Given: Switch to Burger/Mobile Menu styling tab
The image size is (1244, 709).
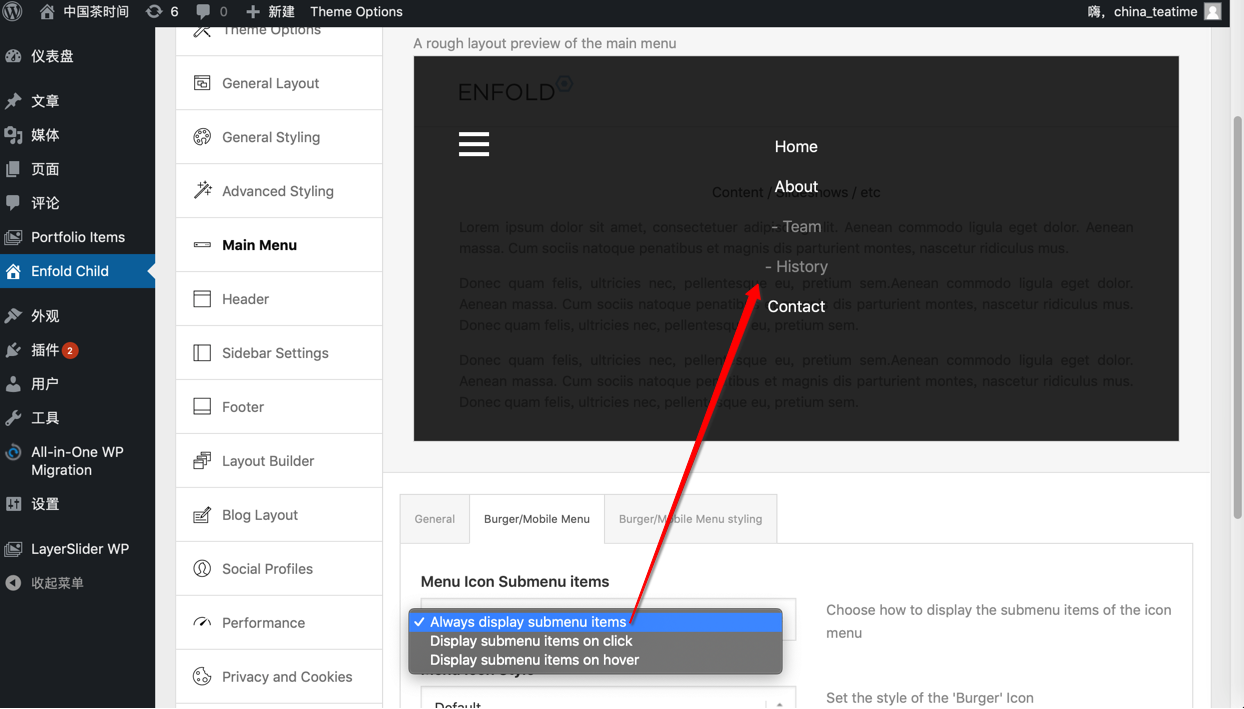Looking at the screenshot, I should [690, 519].
